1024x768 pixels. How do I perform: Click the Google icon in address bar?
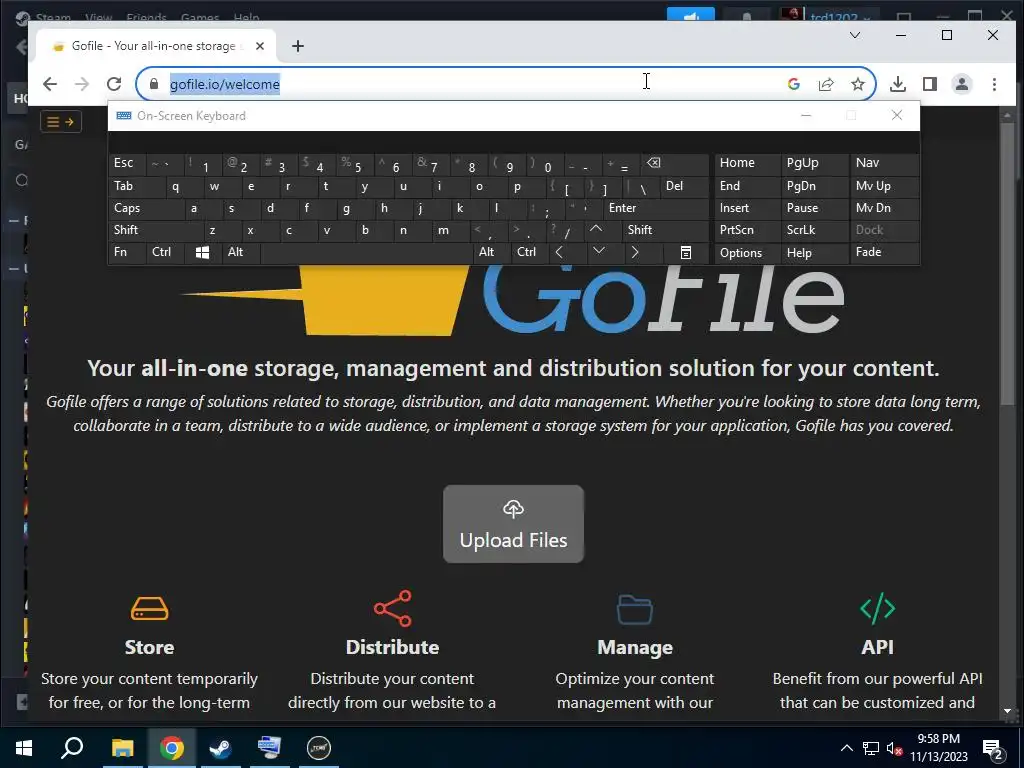tap(793, 84)
